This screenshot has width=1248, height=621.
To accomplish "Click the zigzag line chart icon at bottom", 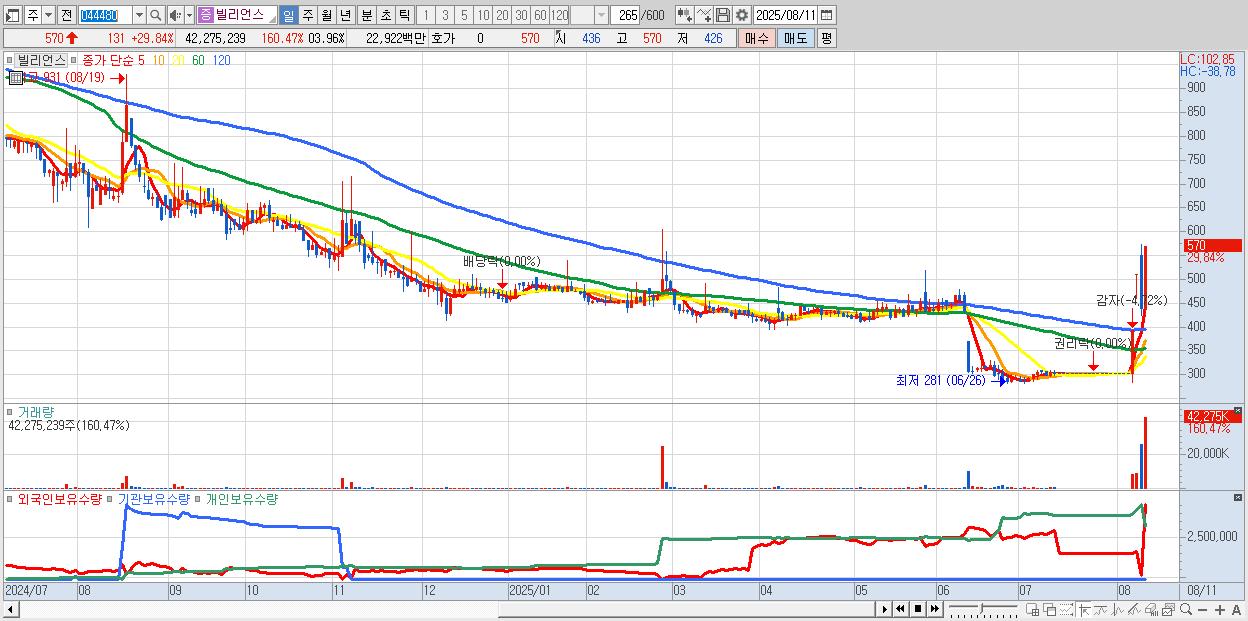I will click(1118, 609).
